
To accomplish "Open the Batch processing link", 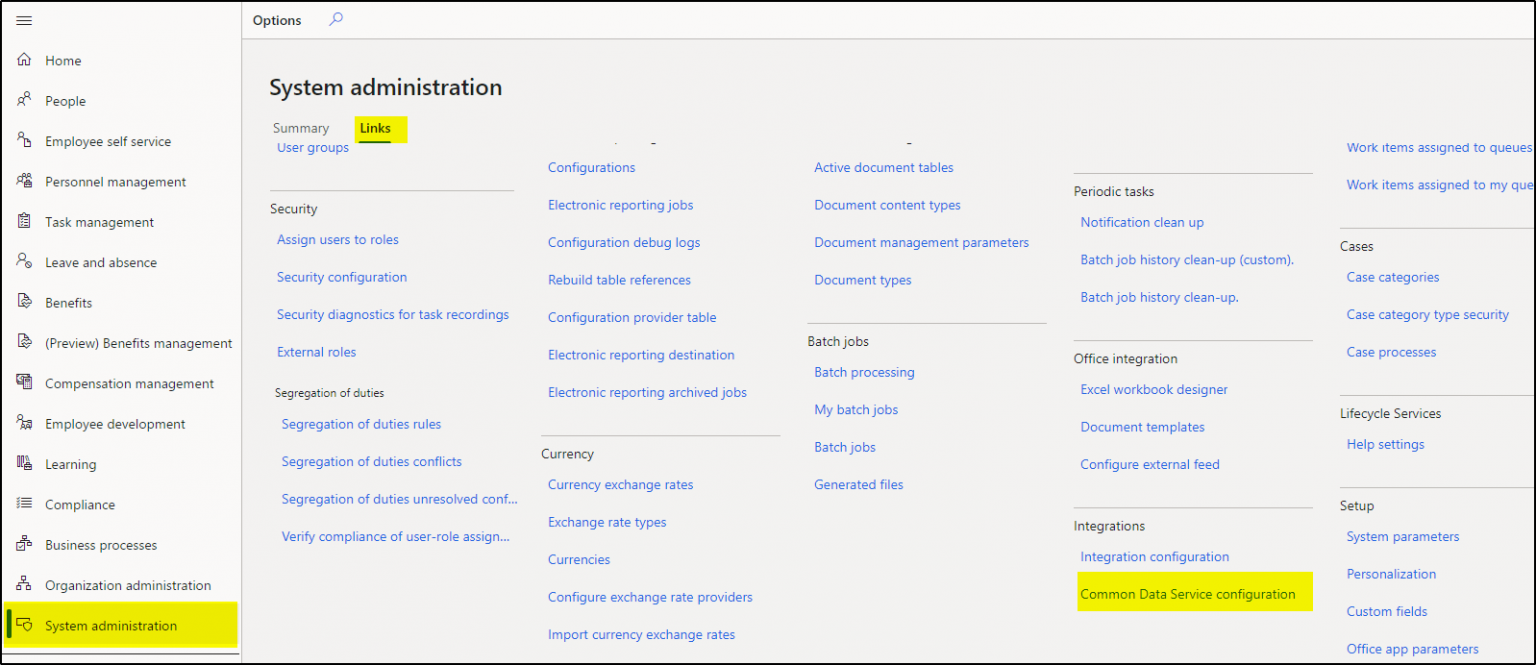I will click(x=864, y=373).
